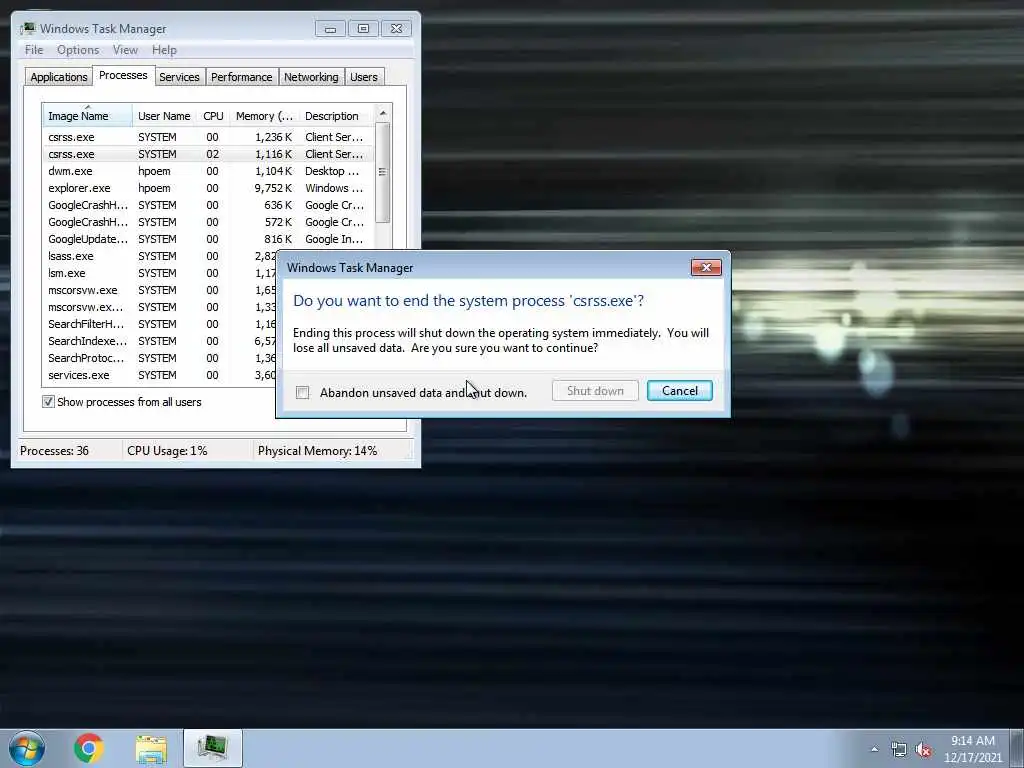Sort by Image Name column header

(88, 116)
